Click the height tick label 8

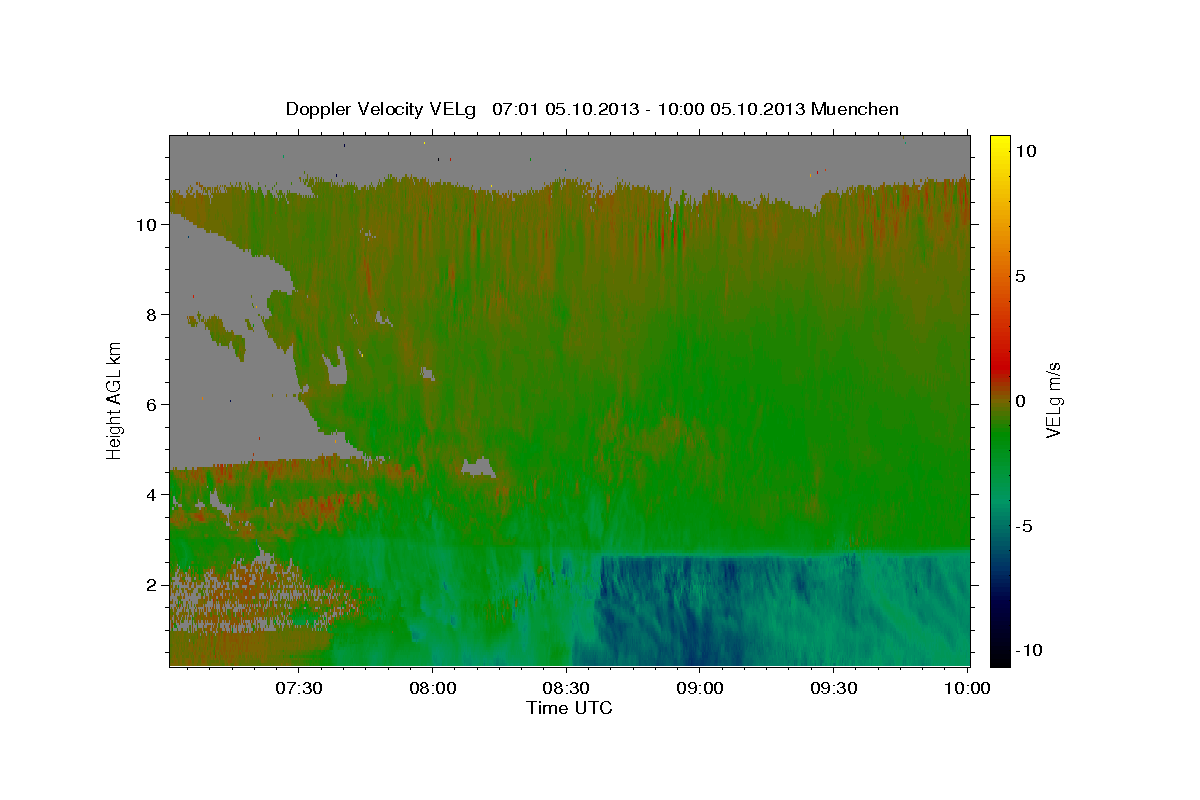(152, 315)
